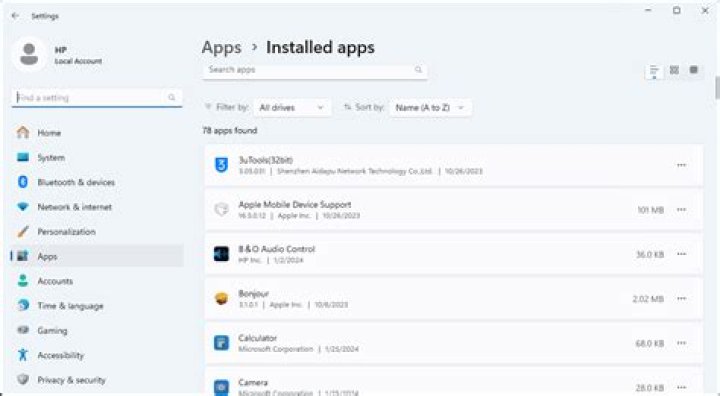Viewport: 720px width, 396px height.
Task: Click the Camera app name
Action: [253, 382]
